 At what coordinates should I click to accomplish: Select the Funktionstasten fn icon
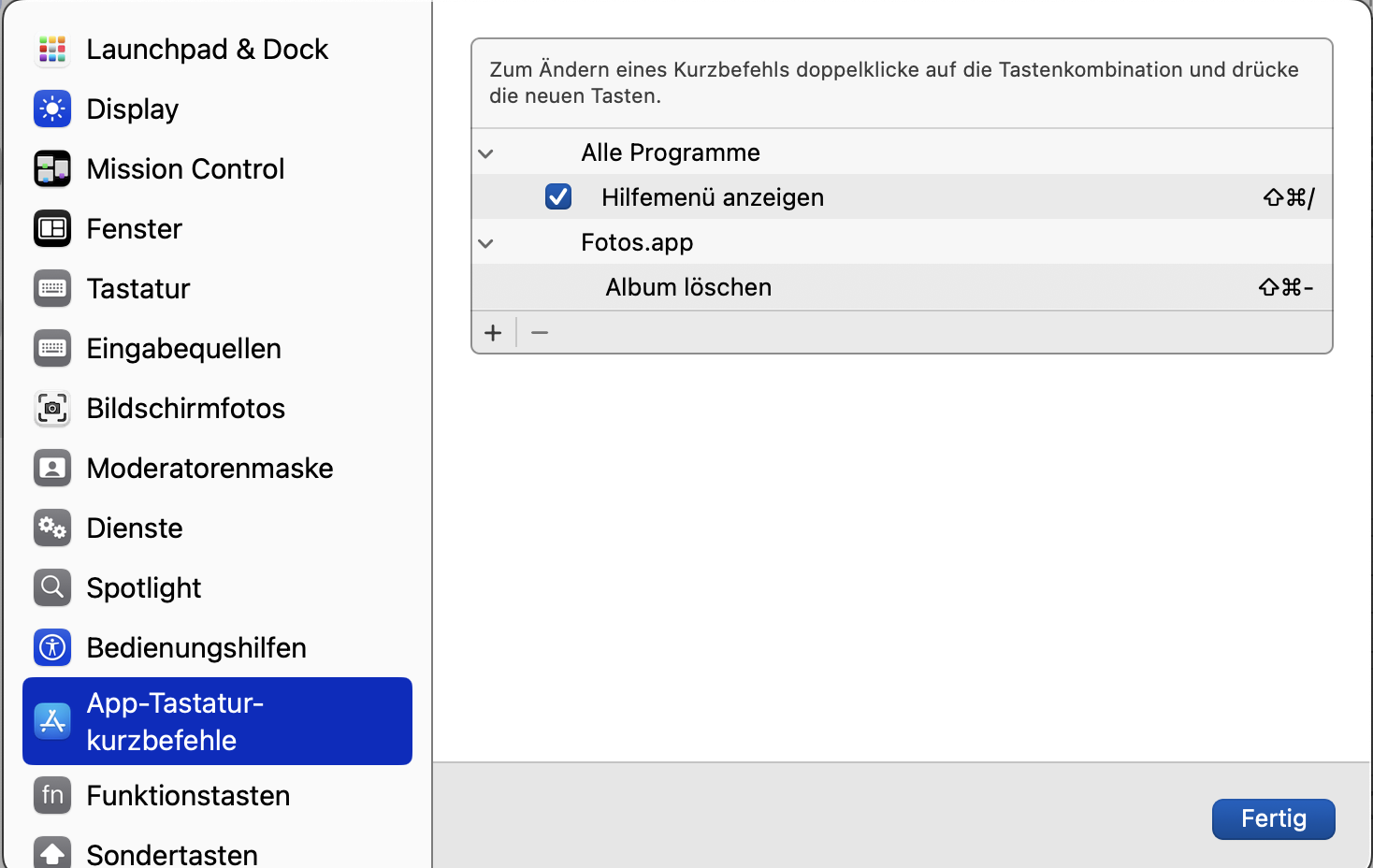click(52, 796)
